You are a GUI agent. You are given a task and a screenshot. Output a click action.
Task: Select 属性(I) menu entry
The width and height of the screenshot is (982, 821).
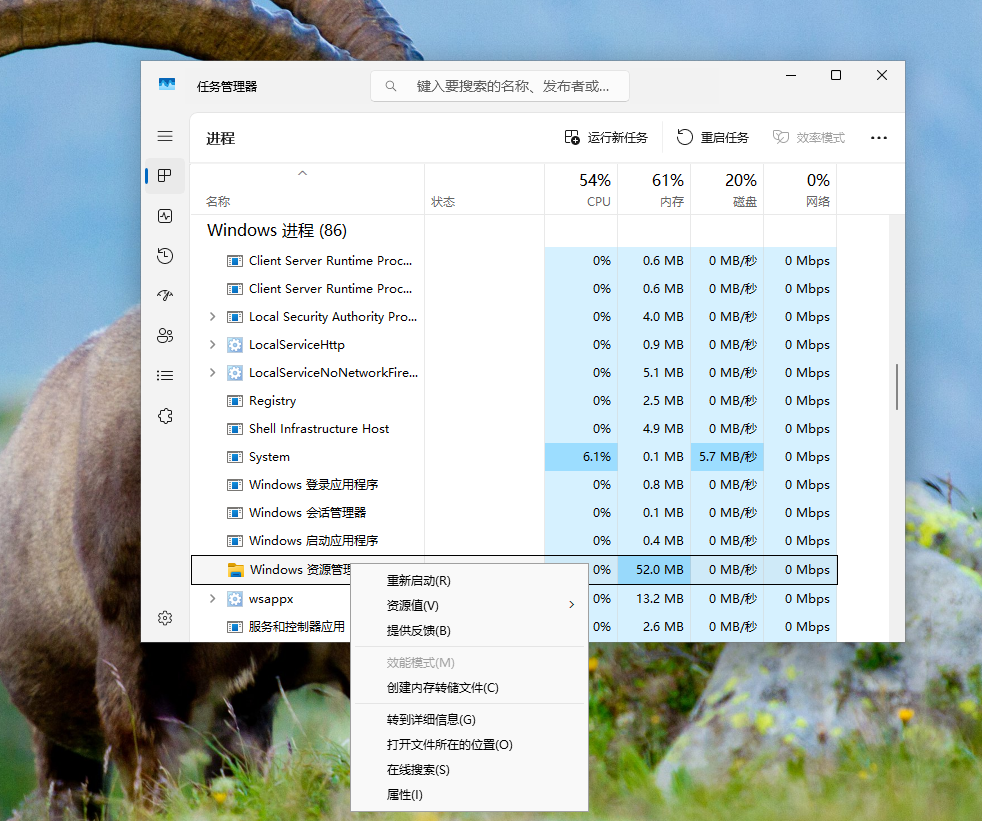pos(469,795)
